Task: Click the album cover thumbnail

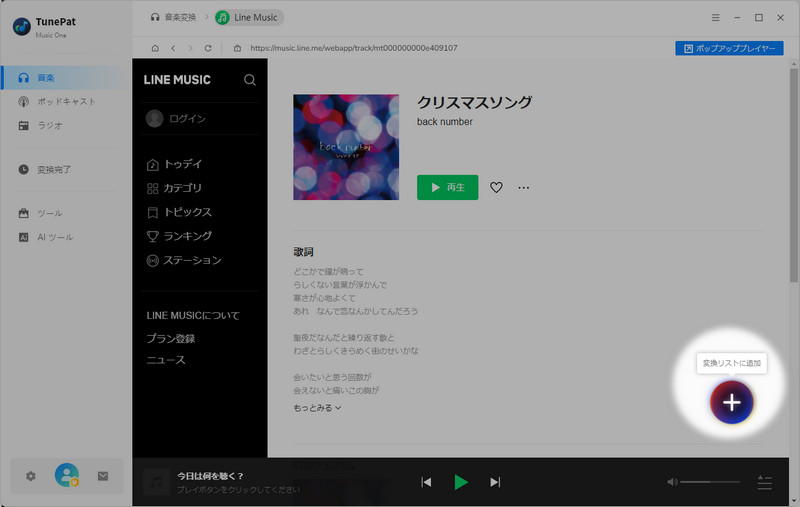Action: click(x=346, y=147)
